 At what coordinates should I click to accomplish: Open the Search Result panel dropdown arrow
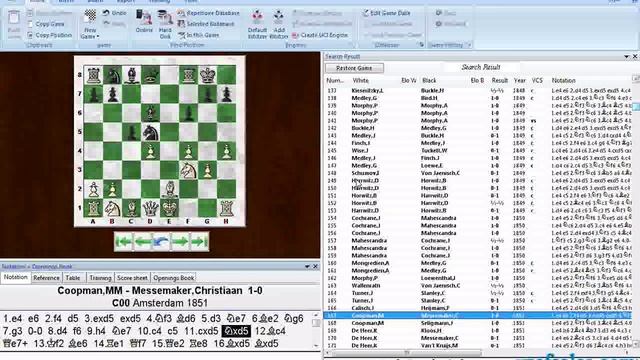click(627, 56)
